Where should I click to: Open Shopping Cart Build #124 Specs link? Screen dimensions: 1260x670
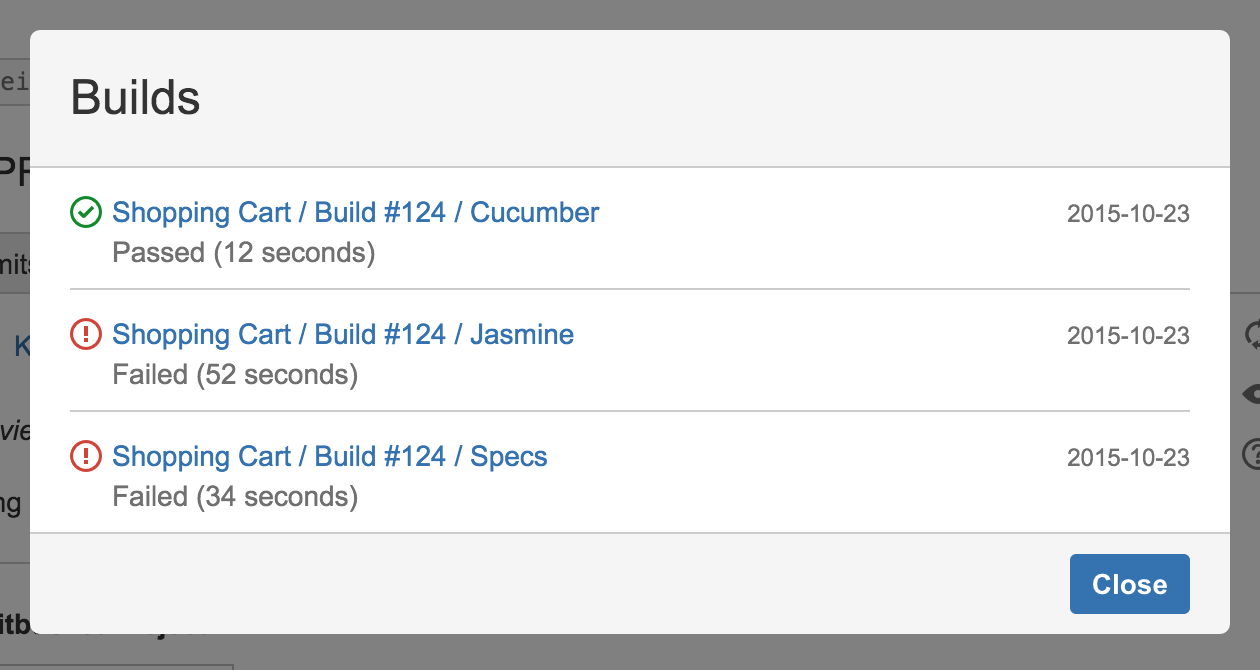click(x=329, y=456)
